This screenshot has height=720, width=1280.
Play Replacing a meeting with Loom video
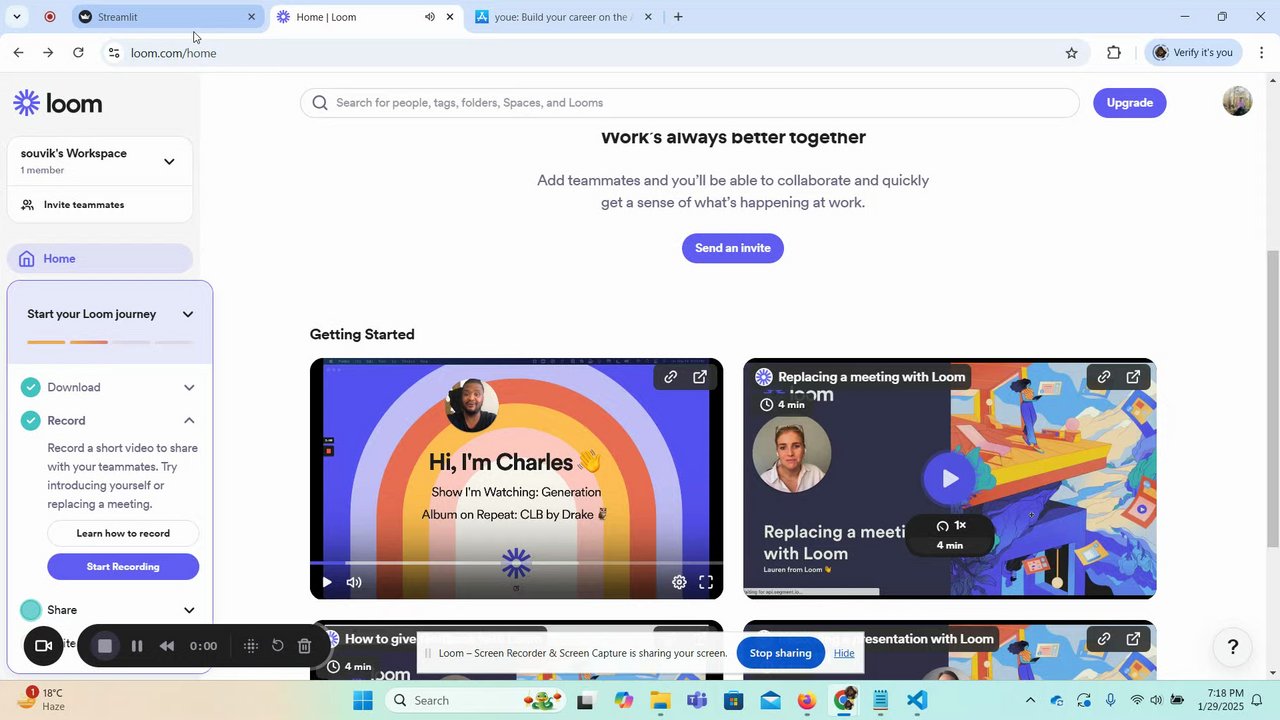point(950,479)
